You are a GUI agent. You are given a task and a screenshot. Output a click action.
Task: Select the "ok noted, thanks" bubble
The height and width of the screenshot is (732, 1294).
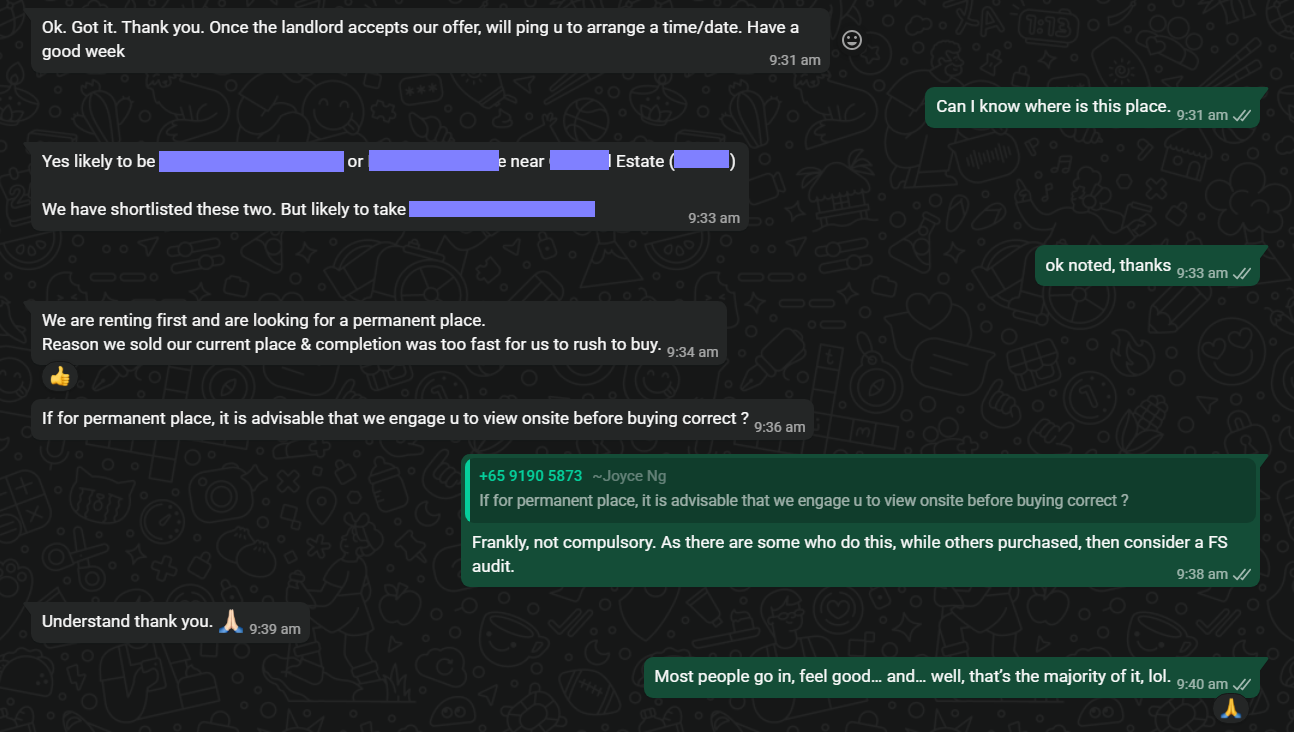click(x=1107, y=265)
